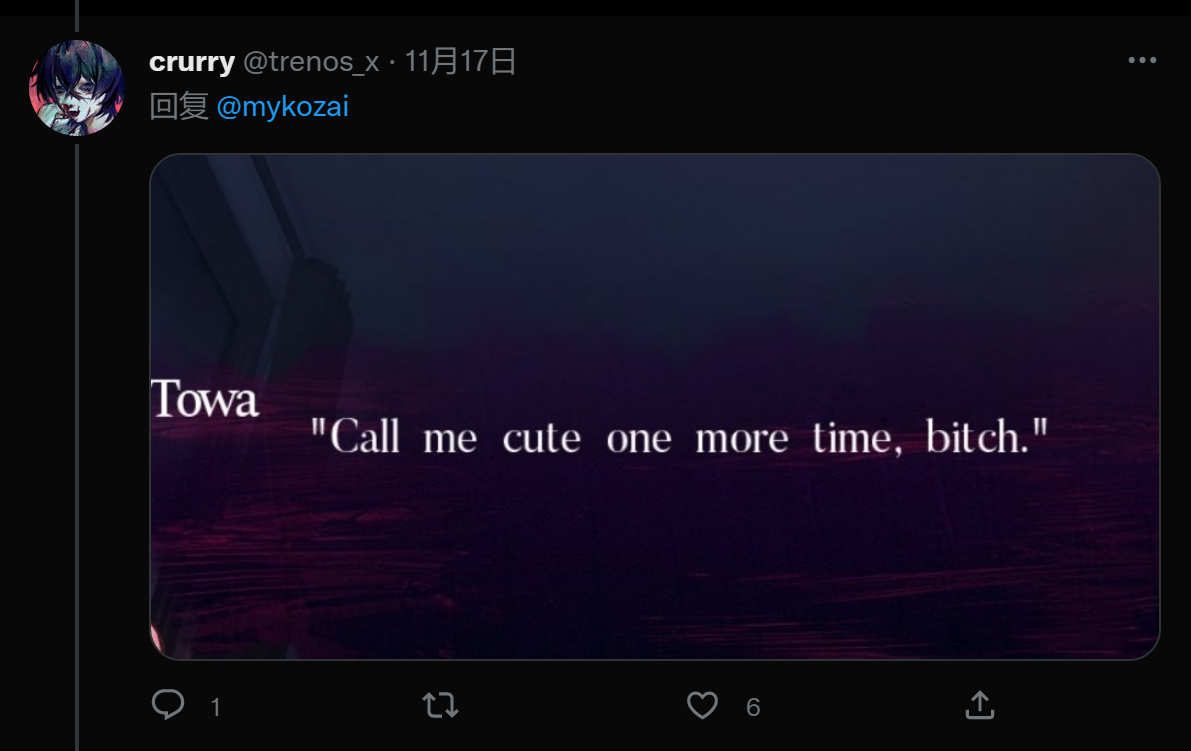Open the three-dot more options menu
Viewport: 1191px width, 751px height.
1142,60
